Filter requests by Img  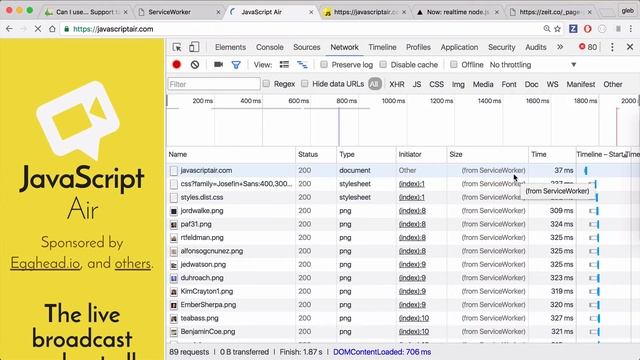[458, 84]
